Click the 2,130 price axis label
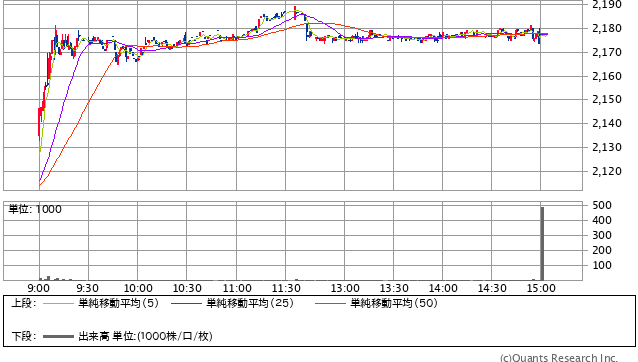638x362 pixels. click(607, 147)
